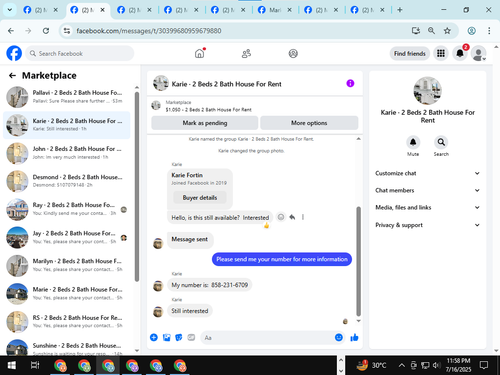Reply to the 'Hello, is this still available' message
The image size is (500, 375).
click(292, 217)
